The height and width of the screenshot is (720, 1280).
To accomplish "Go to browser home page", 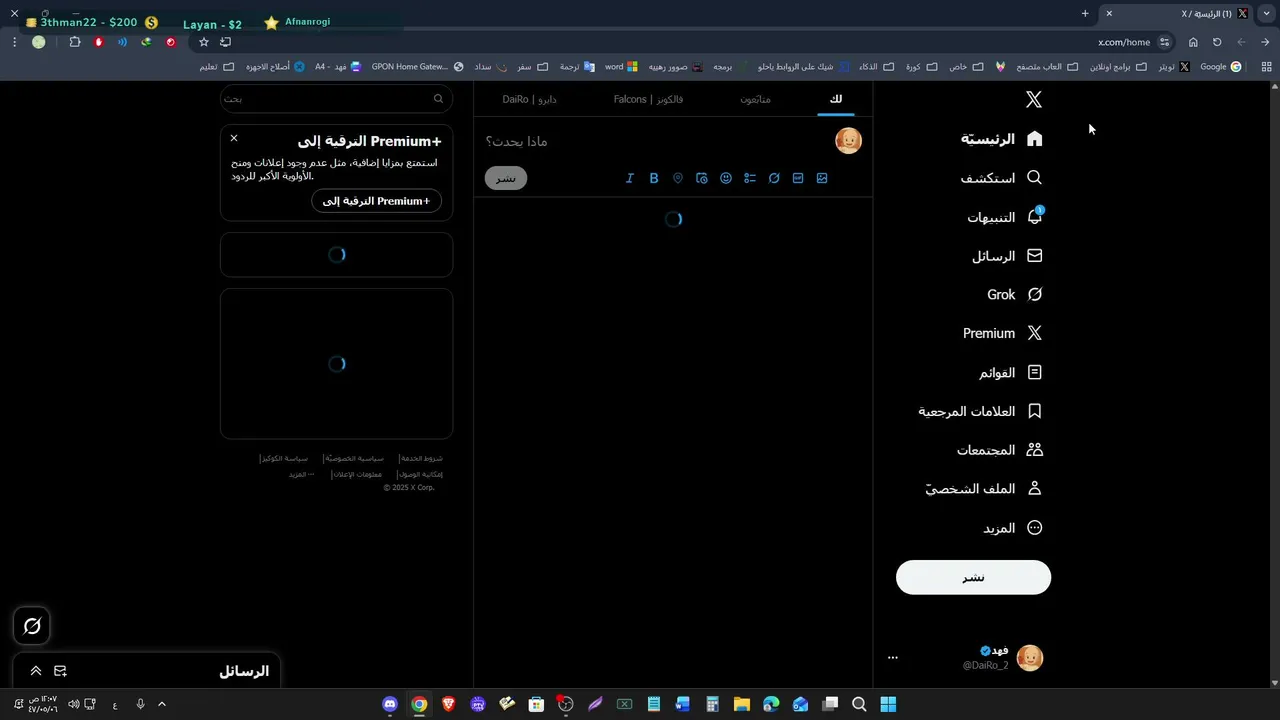I will 1193,42.
